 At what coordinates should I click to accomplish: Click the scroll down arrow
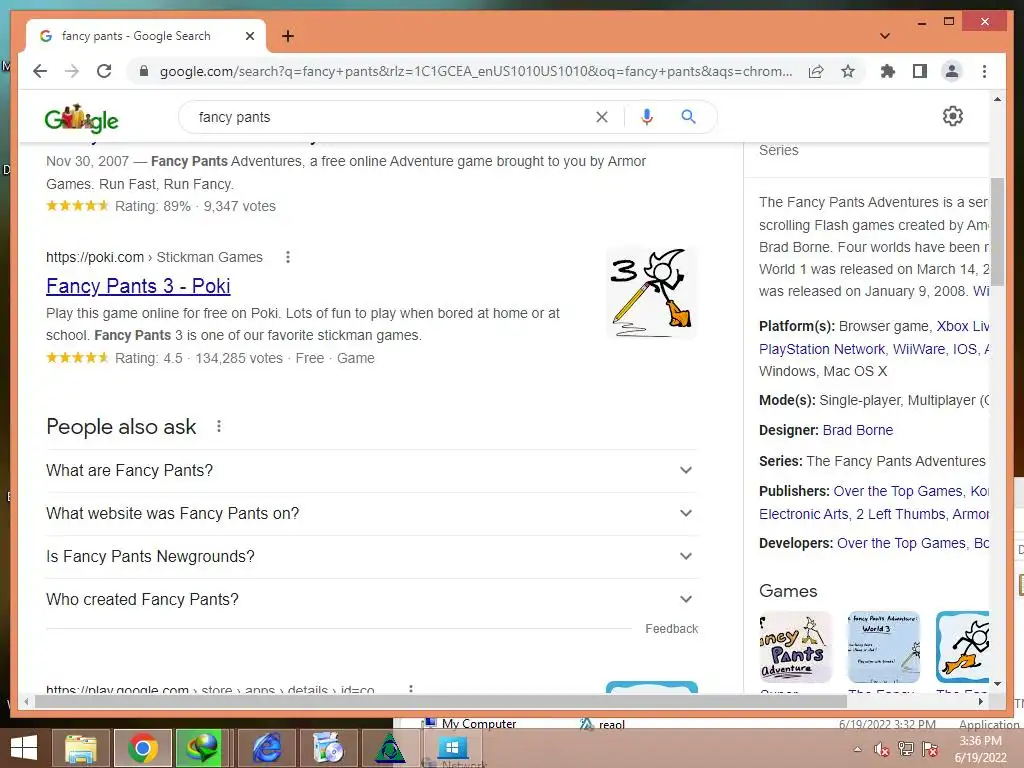coord(997,684)
